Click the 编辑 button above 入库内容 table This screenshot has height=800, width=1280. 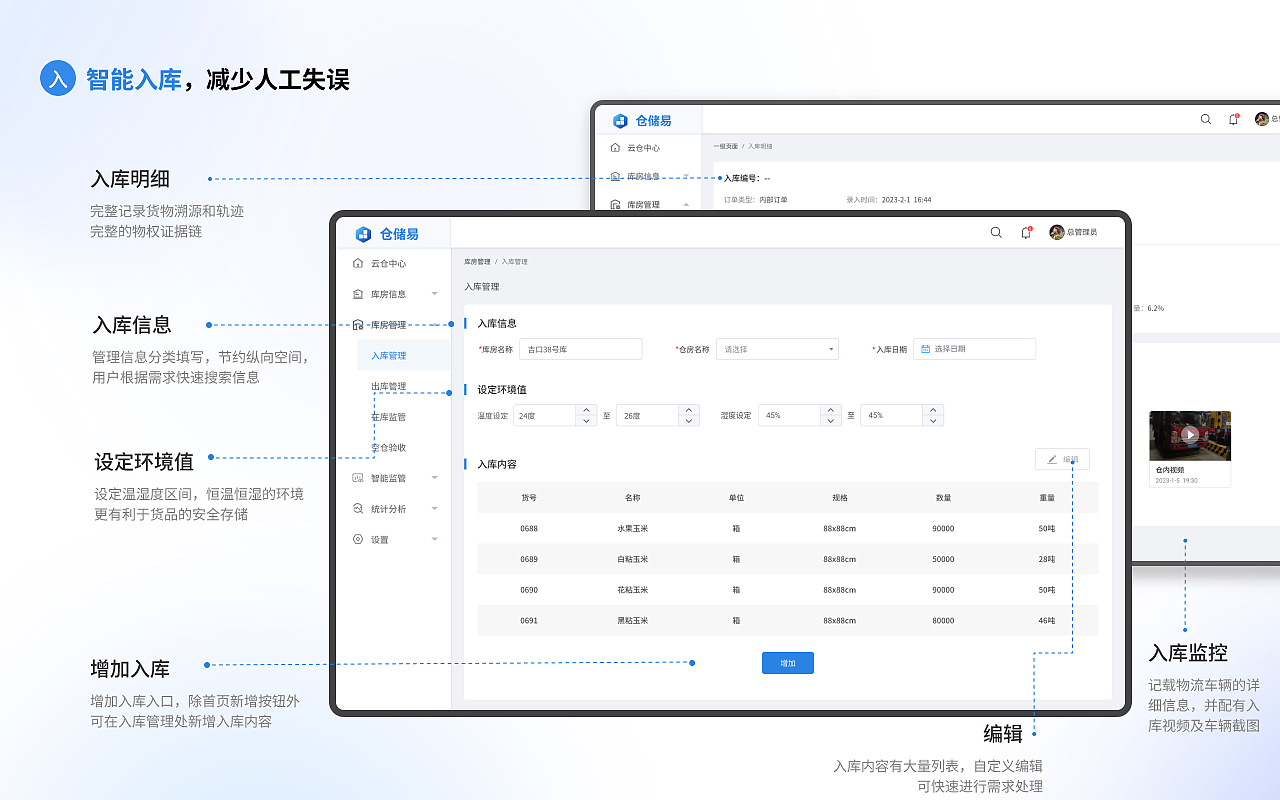[x=1061, y=458]
